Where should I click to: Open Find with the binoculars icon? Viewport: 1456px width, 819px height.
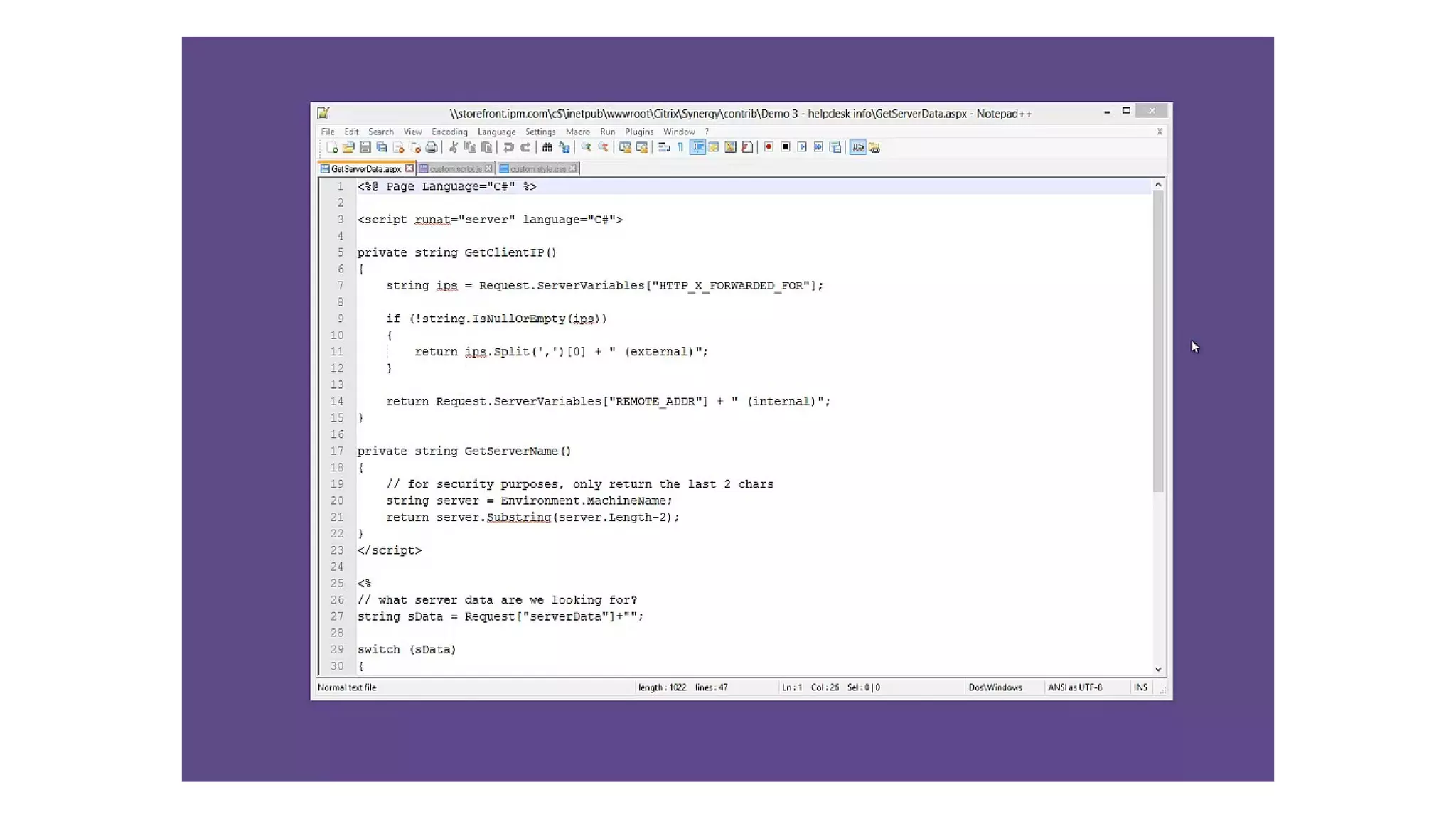coord(547,147)
